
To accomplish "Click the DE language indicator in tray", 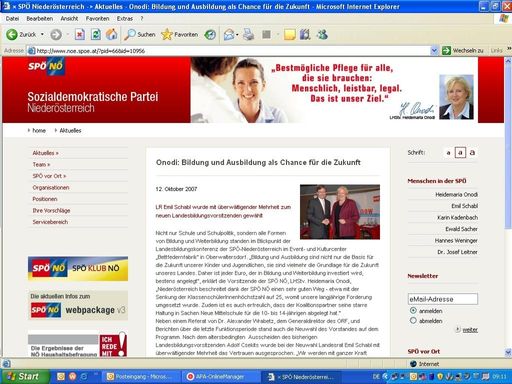I will coord(376,377).
